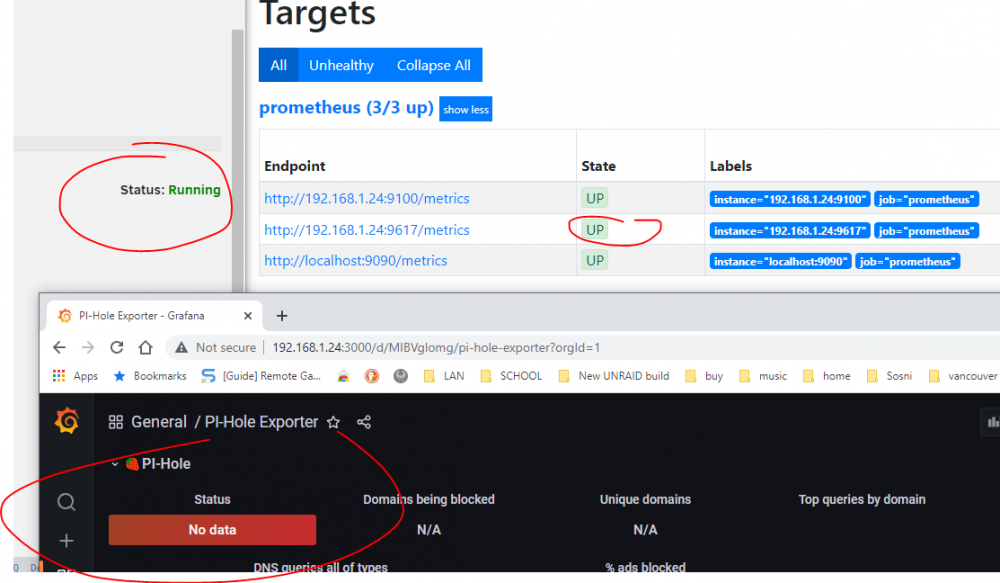Click the Grafana logo in sidebar

click(67, 421)
